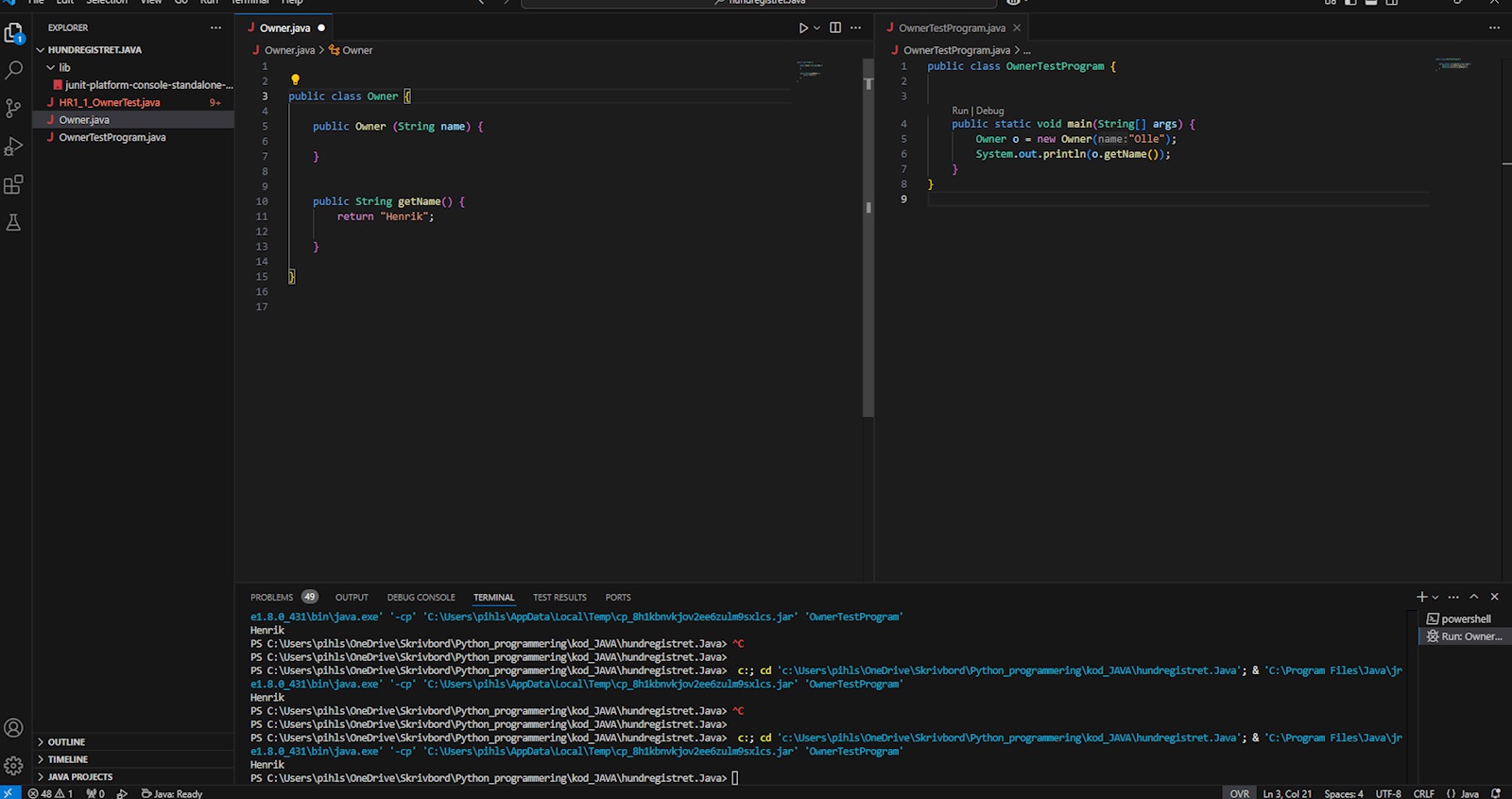
Task: Toggle OVR overtype mode in status bar
Action: coord(1239,793)
